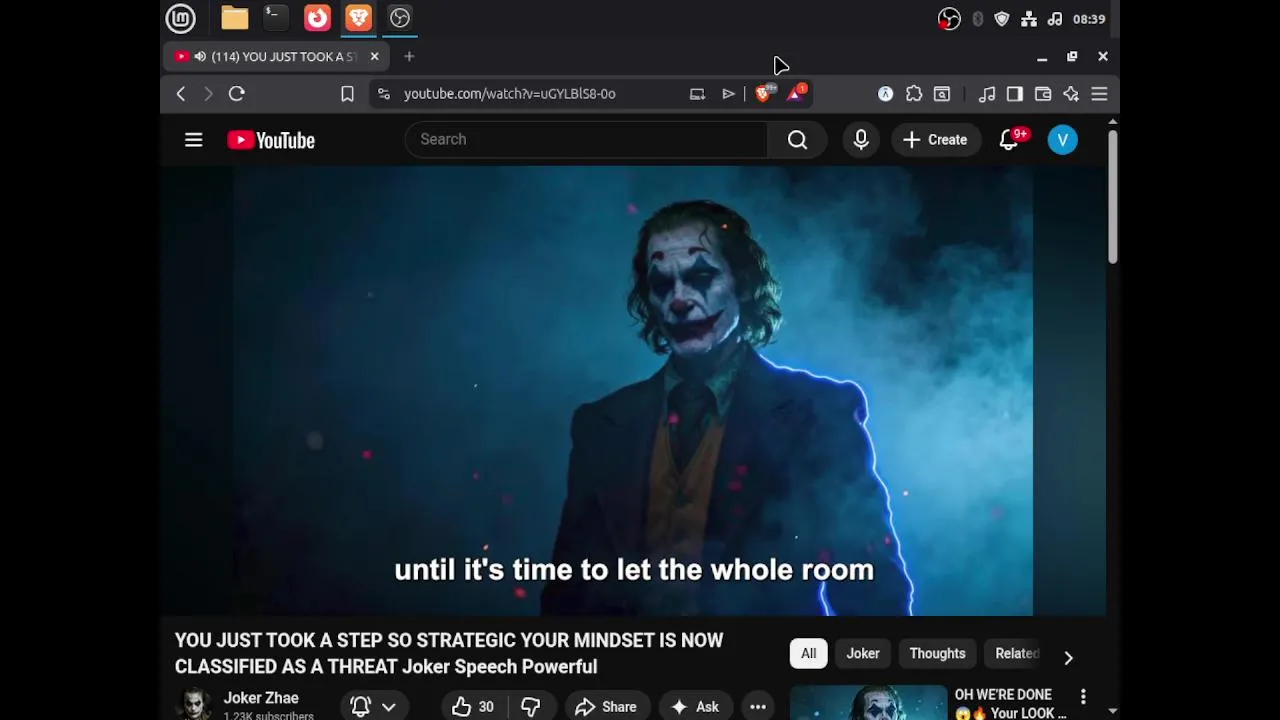Click the search magnifier button

797,140
